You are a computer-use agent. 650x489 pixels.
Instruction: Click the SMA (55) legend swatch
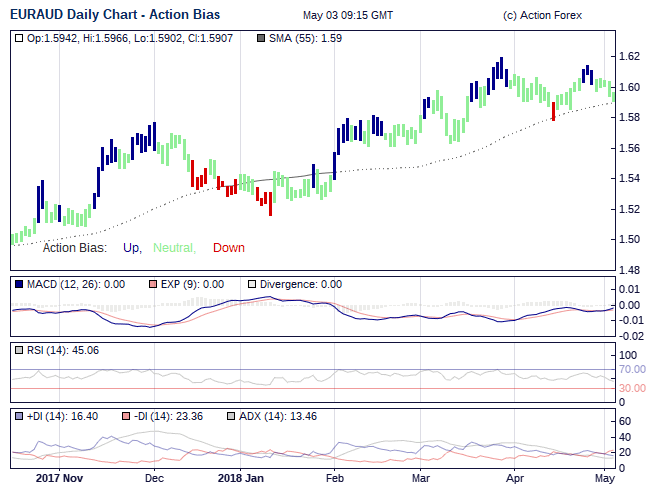tap(261, 38)
